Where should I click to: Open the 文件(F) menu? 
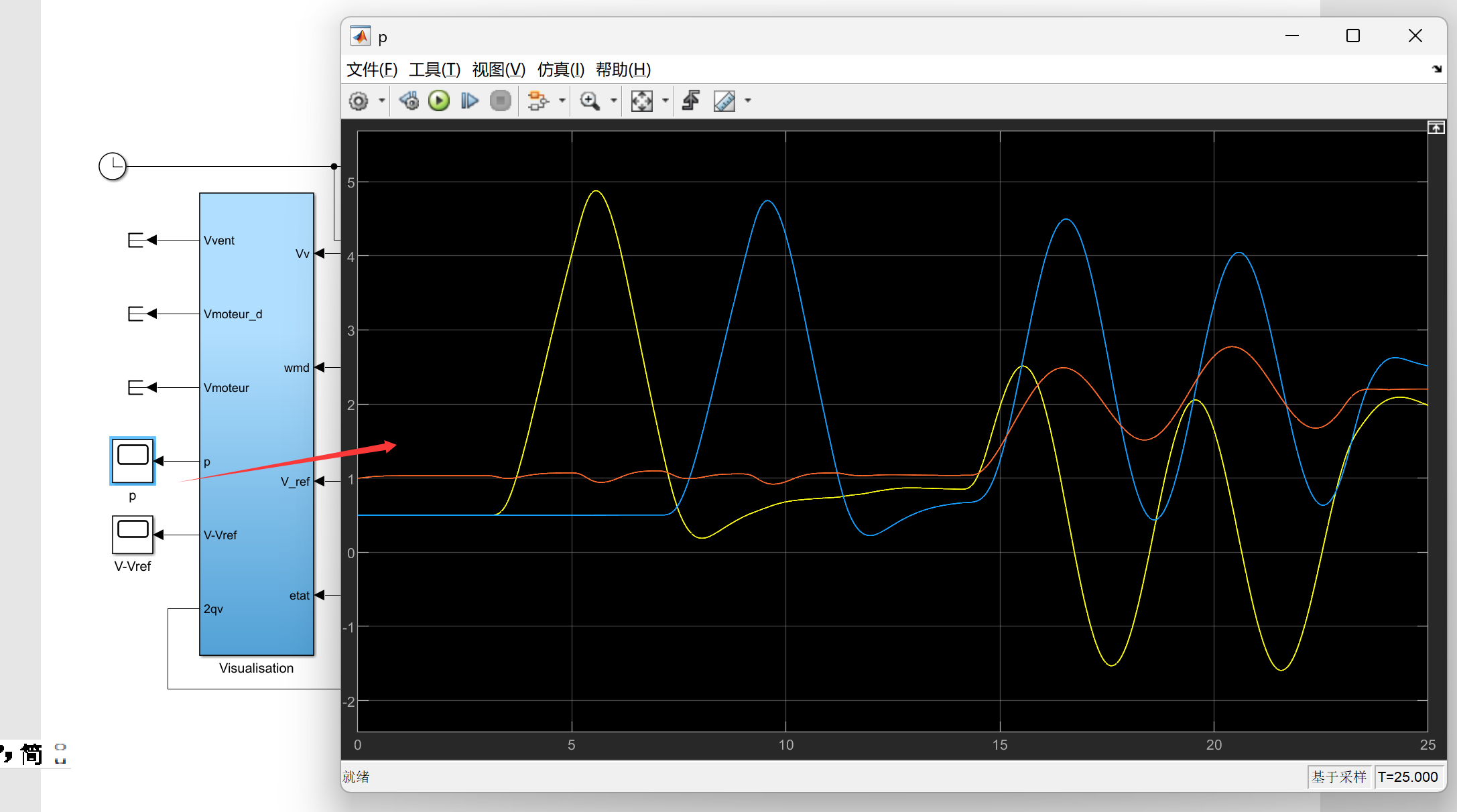(372, 70)
